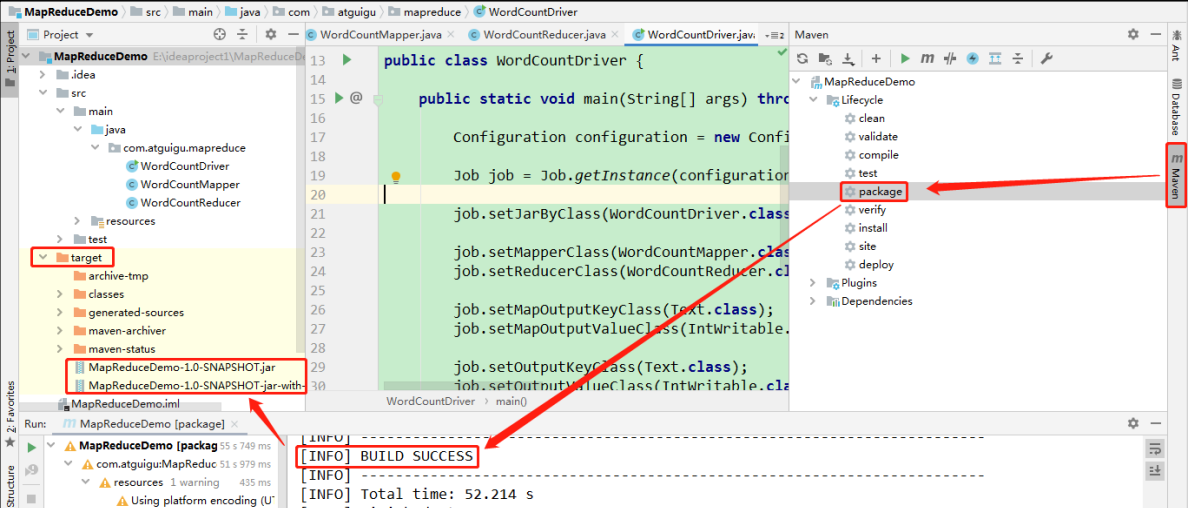
Task: Toggle Skip Tests Mode lightning icon
Action: [972, 59]
